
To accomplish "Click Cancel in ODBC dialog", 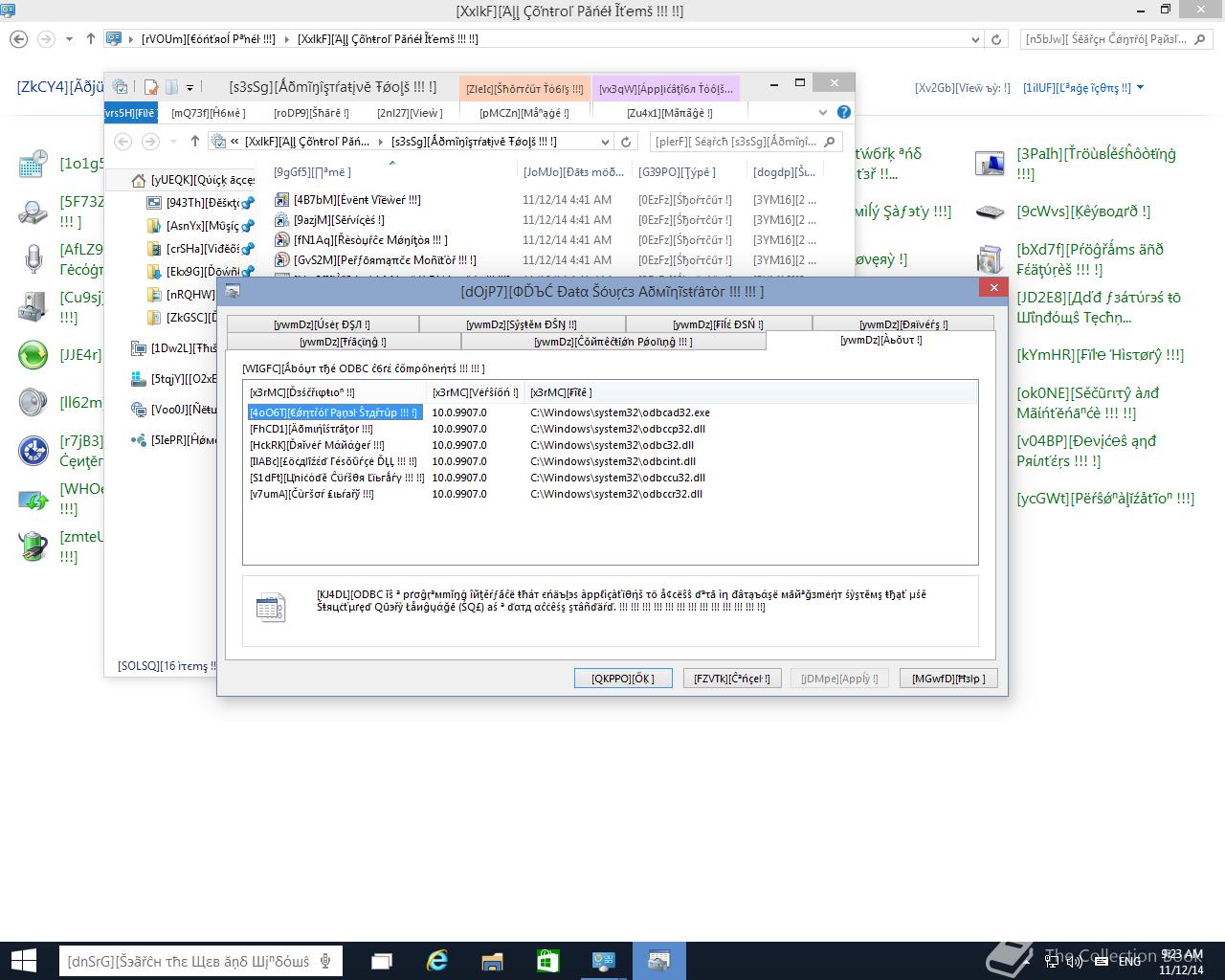I will [732, 678].
